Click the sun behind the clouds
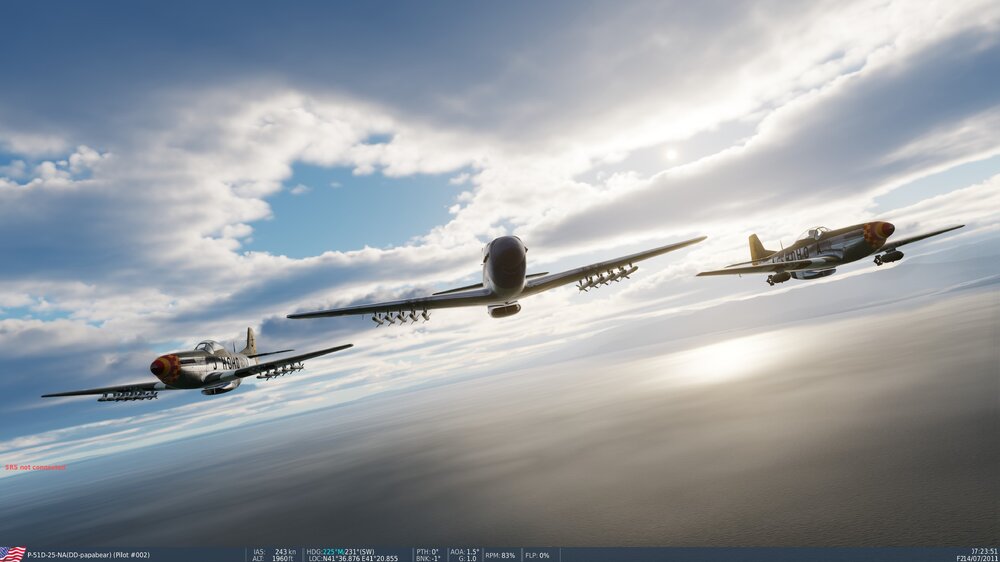The height and width of the screenshot is (562, 1000). (x=671, y=153)
